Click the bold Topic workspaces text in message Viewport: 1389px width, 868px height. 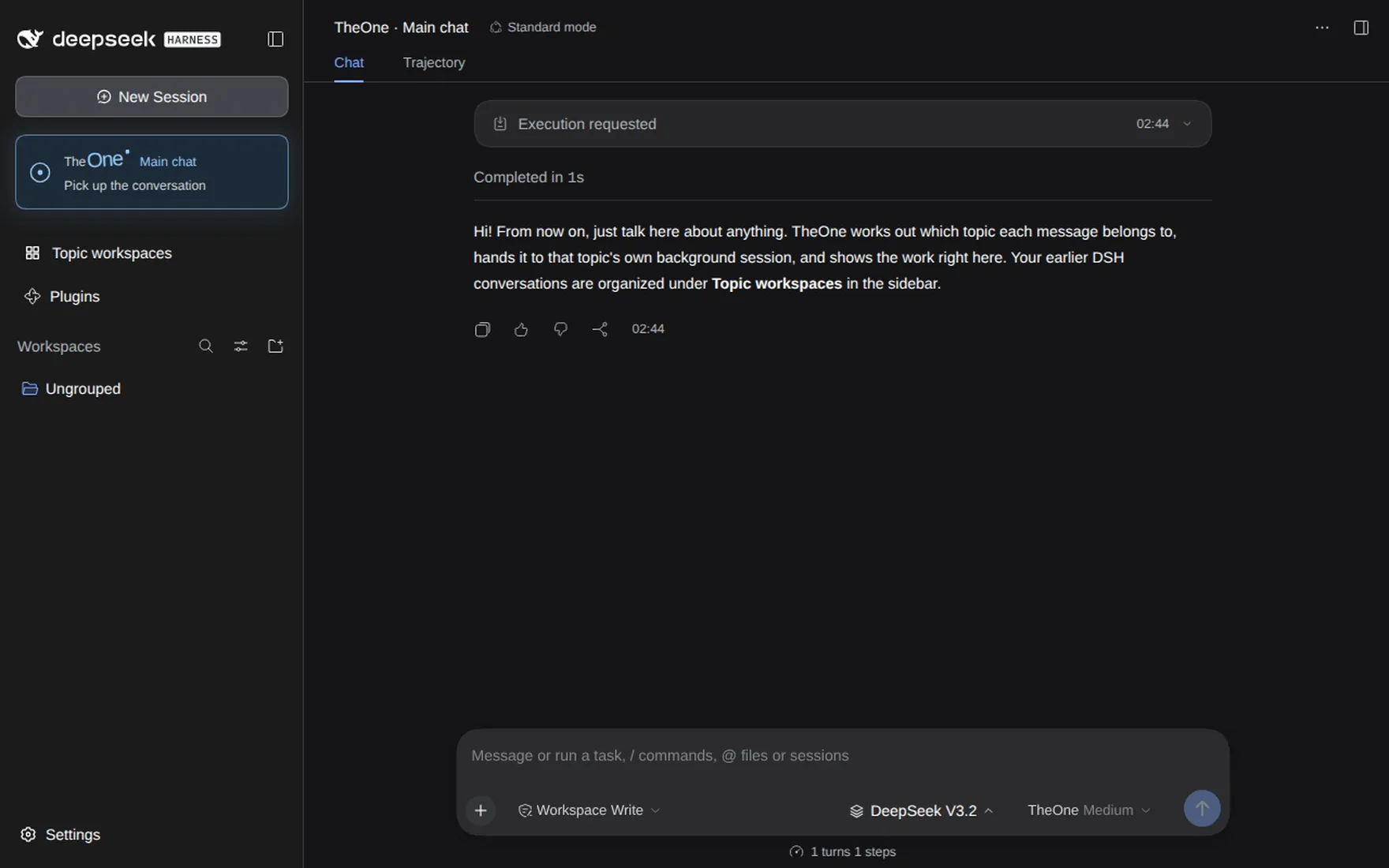point(777,284)
